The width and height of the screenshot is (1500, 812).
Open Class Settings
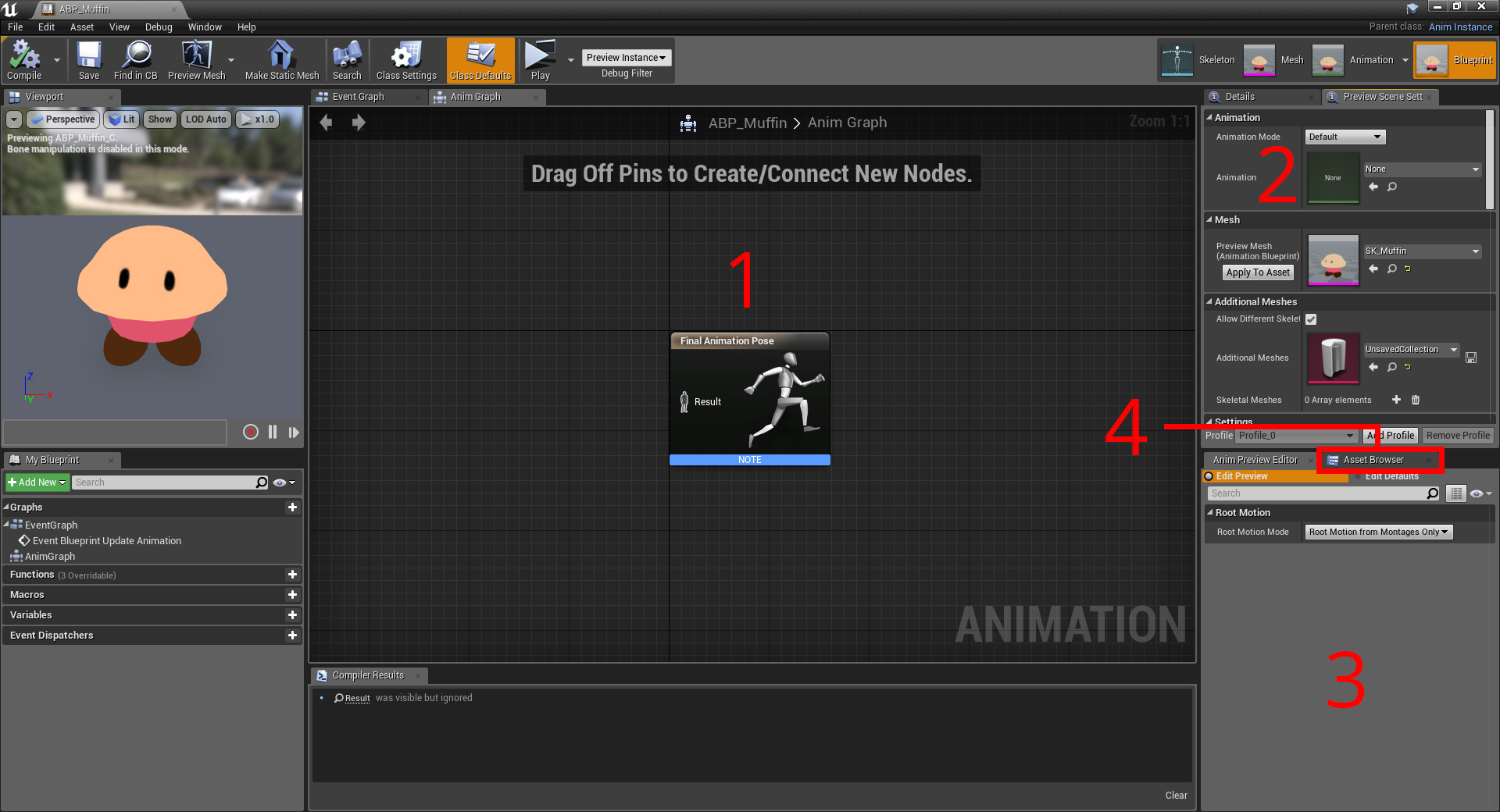(406, 60)
